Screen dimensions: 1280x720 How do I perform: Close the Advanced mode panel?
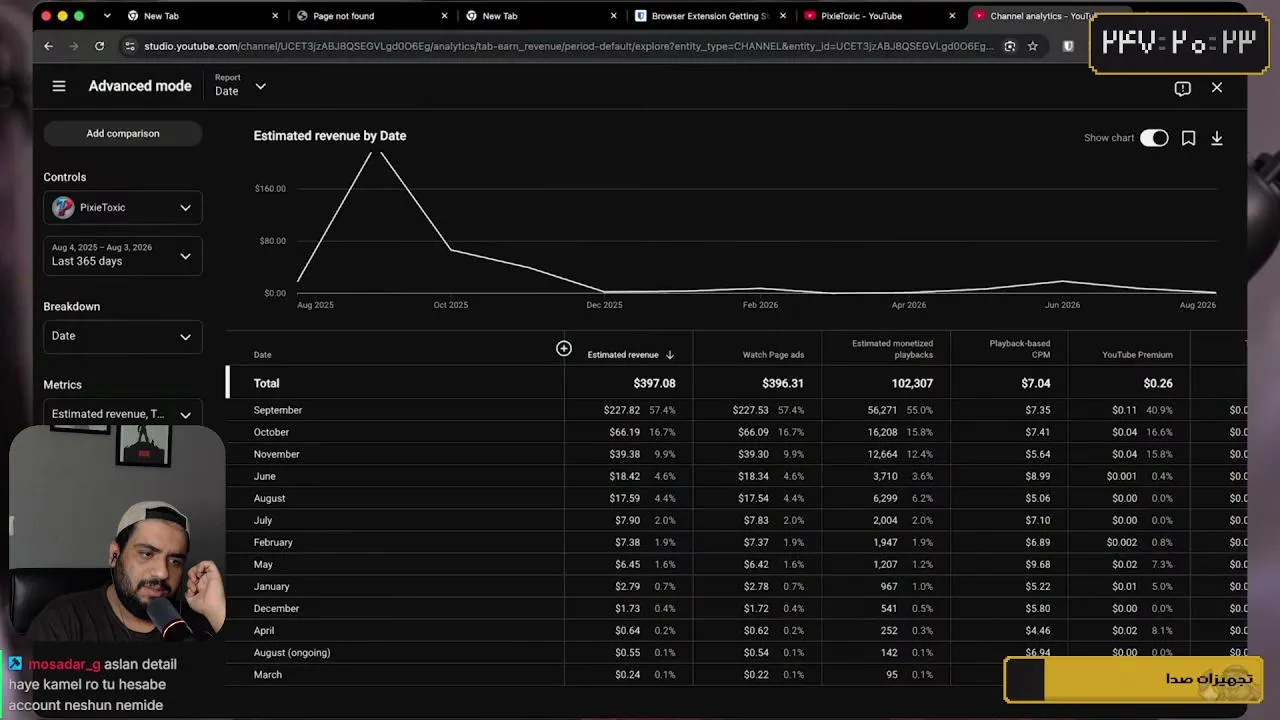point(1217,88)
